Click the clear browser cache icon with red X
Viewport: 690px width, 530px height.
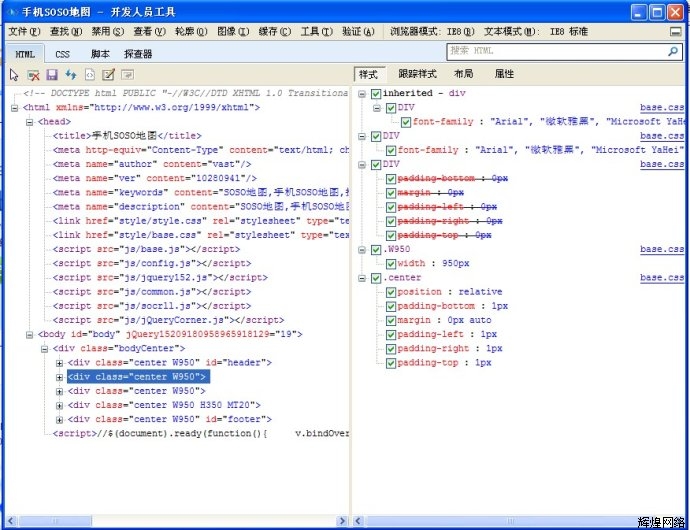click(33, 75)
